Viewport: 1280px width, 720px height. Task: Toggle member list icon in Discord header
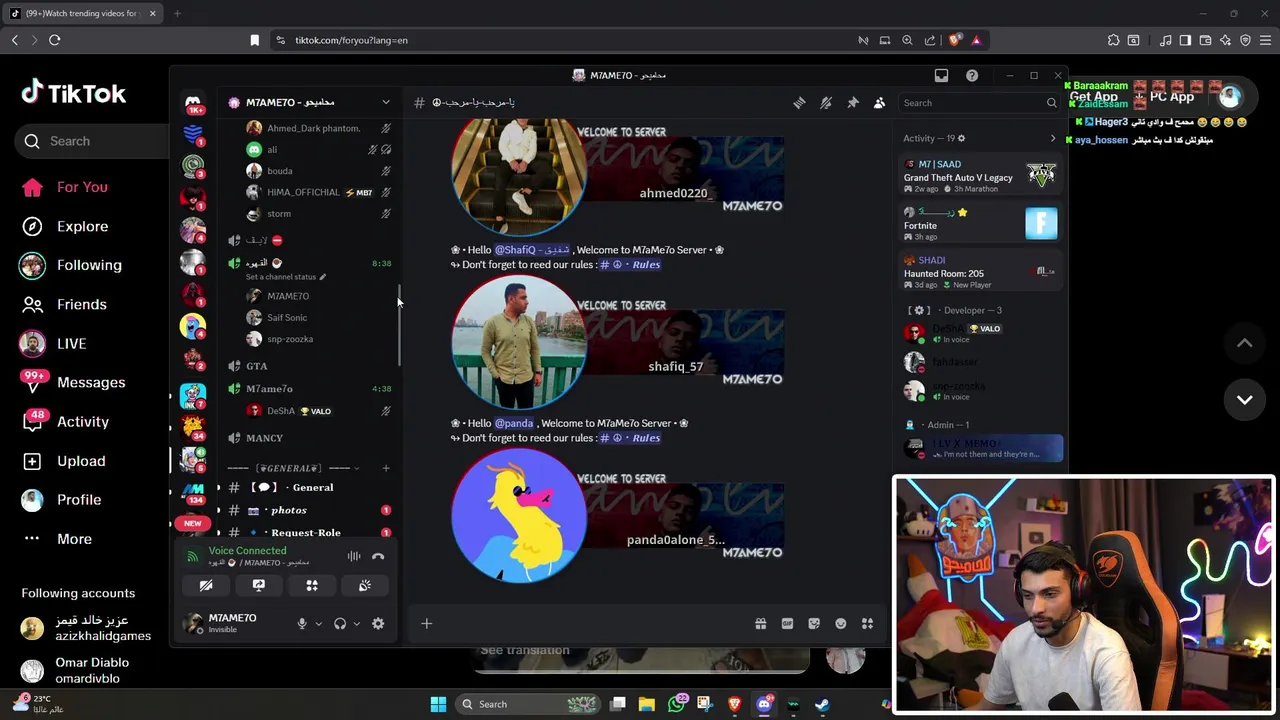[x=879, y=103]
